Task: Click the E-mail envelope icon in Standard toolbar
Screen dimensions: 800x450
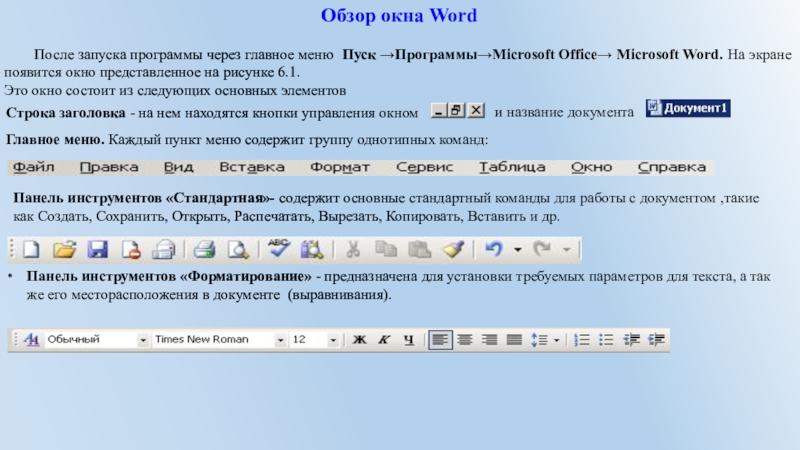Action: click(164, 249)
